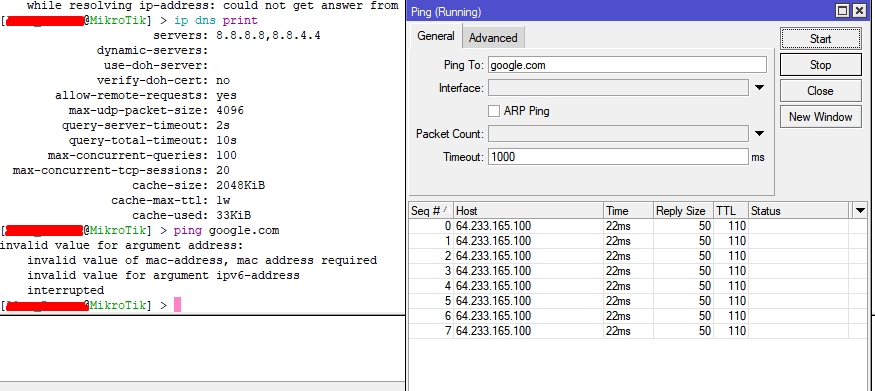The width and height of the screenshot is (875, 391).
Task: Click terminal text 'ip dns print'
Action: click(216, 21)
